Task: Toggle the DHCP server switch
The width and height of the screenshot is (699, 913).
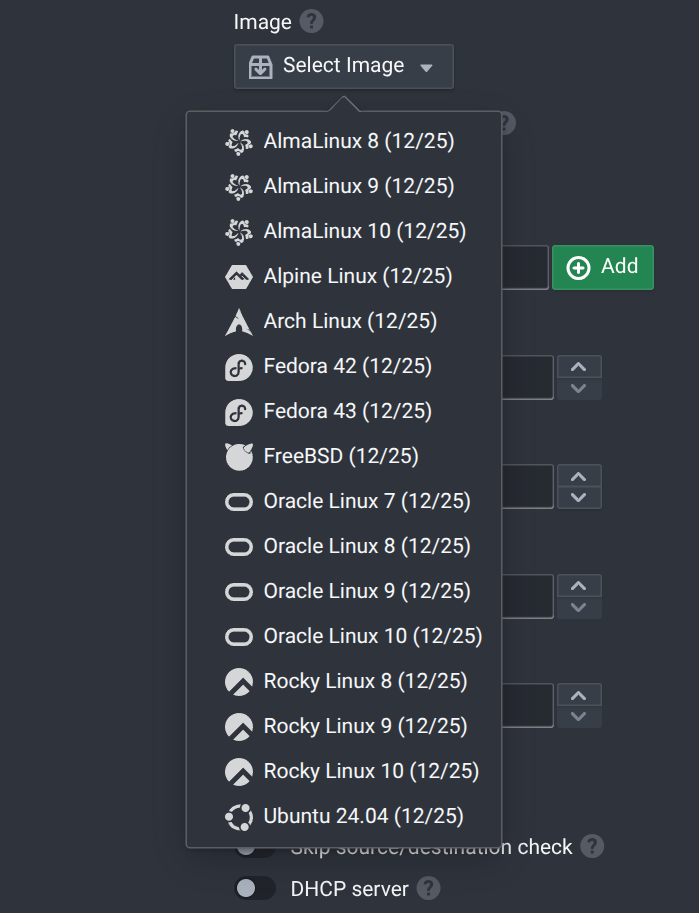Action: tap(254, 888)
